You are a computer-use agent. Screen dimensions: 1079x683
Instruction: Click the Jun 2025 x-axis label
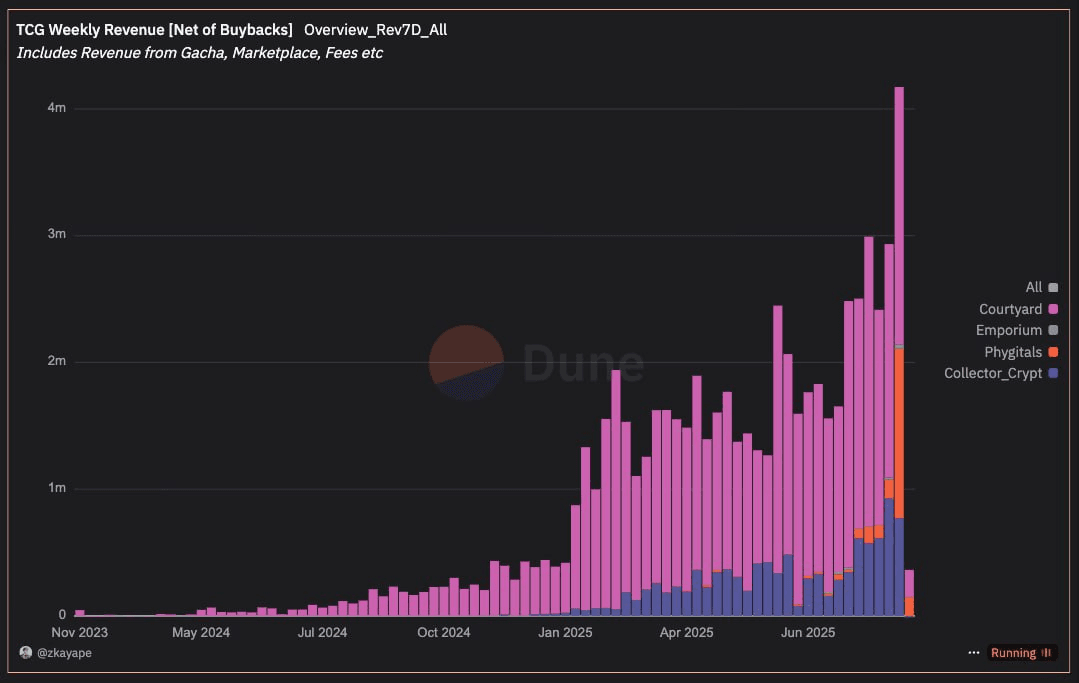click(x=808, y=633)
